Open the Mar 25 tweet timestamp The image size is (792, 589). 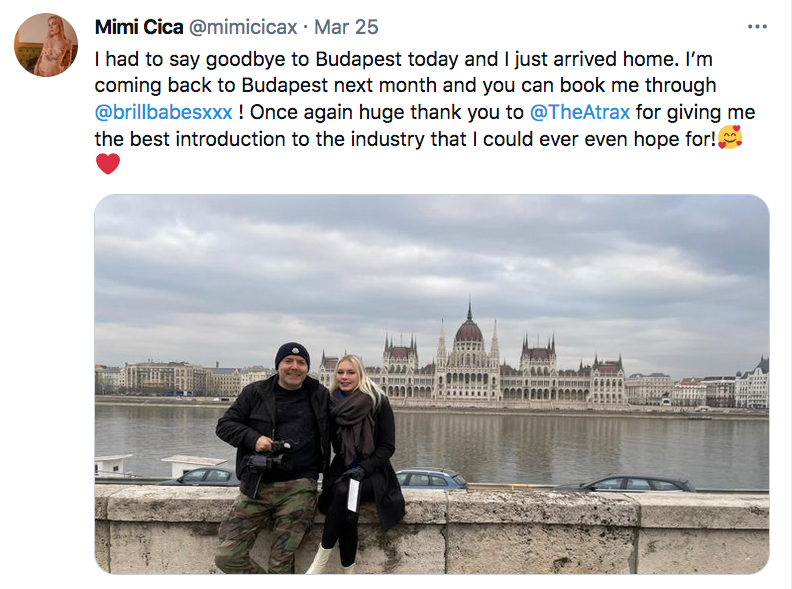[x=341, y=27]
